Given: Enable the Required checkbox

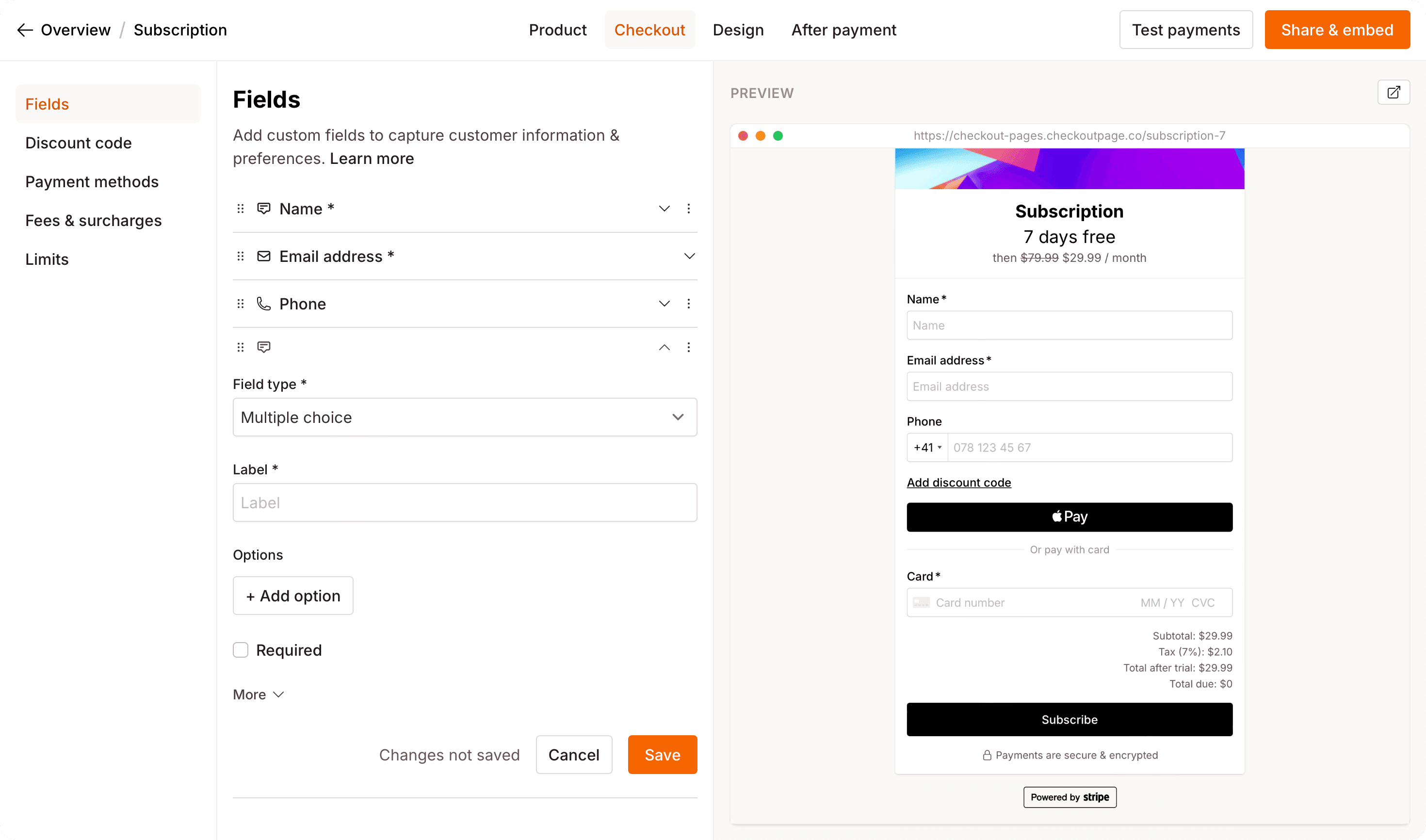Looking at the screenshot, I should (x=241, y=650).
